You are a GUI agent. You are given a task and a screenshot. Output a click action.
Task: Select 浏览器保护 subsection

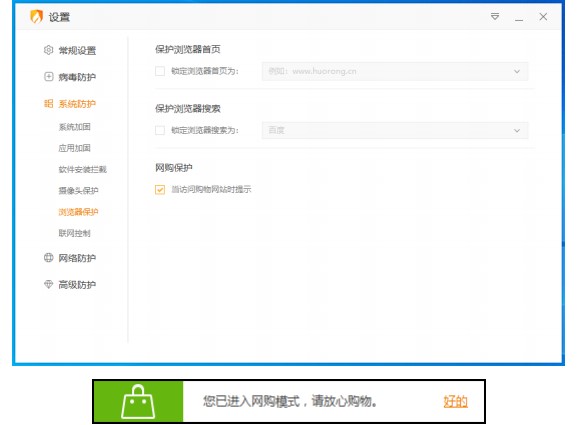point(78,212)
